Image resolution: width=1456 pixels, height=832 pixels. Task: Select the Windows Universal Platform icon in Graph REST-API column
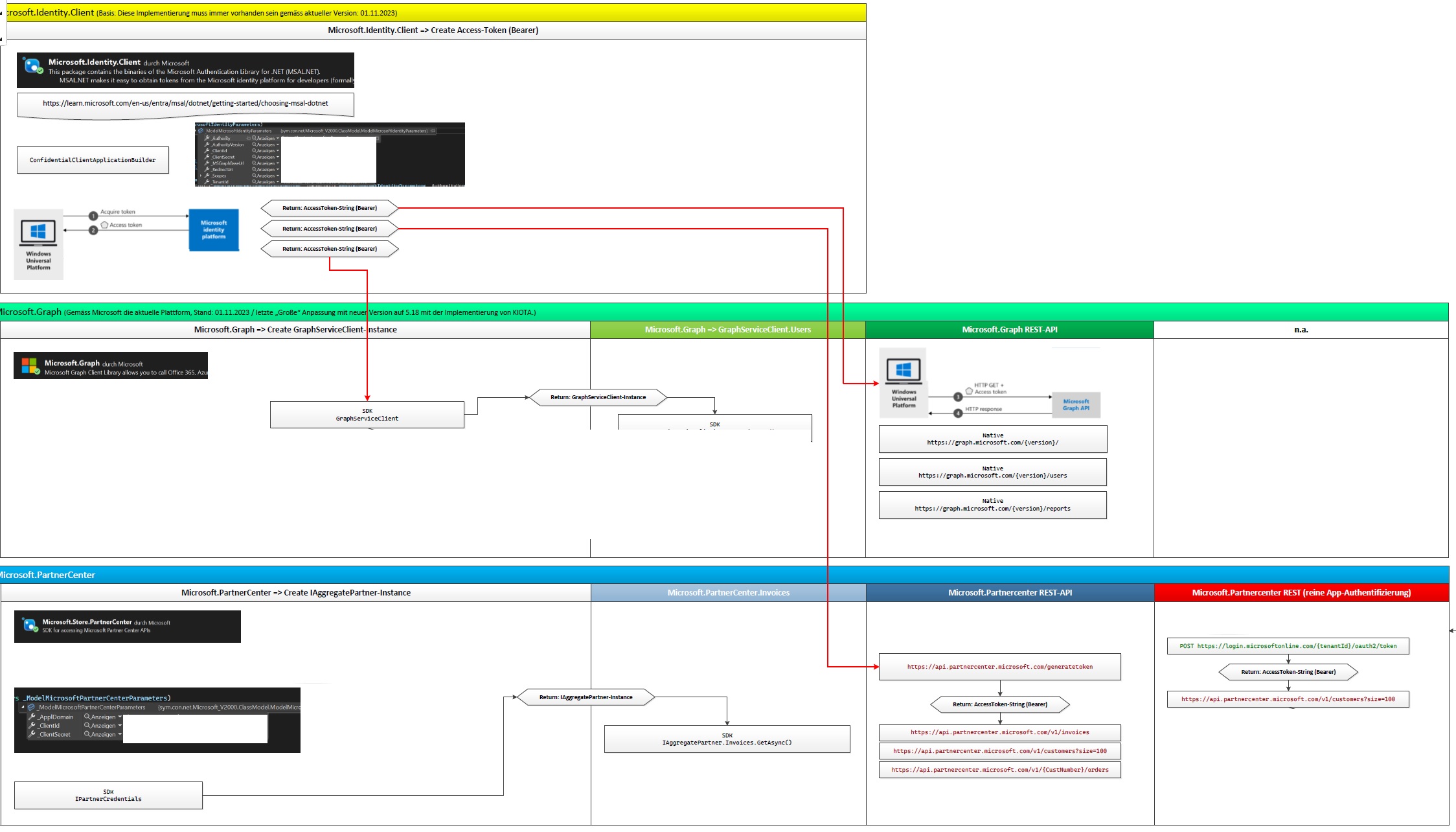904,382
